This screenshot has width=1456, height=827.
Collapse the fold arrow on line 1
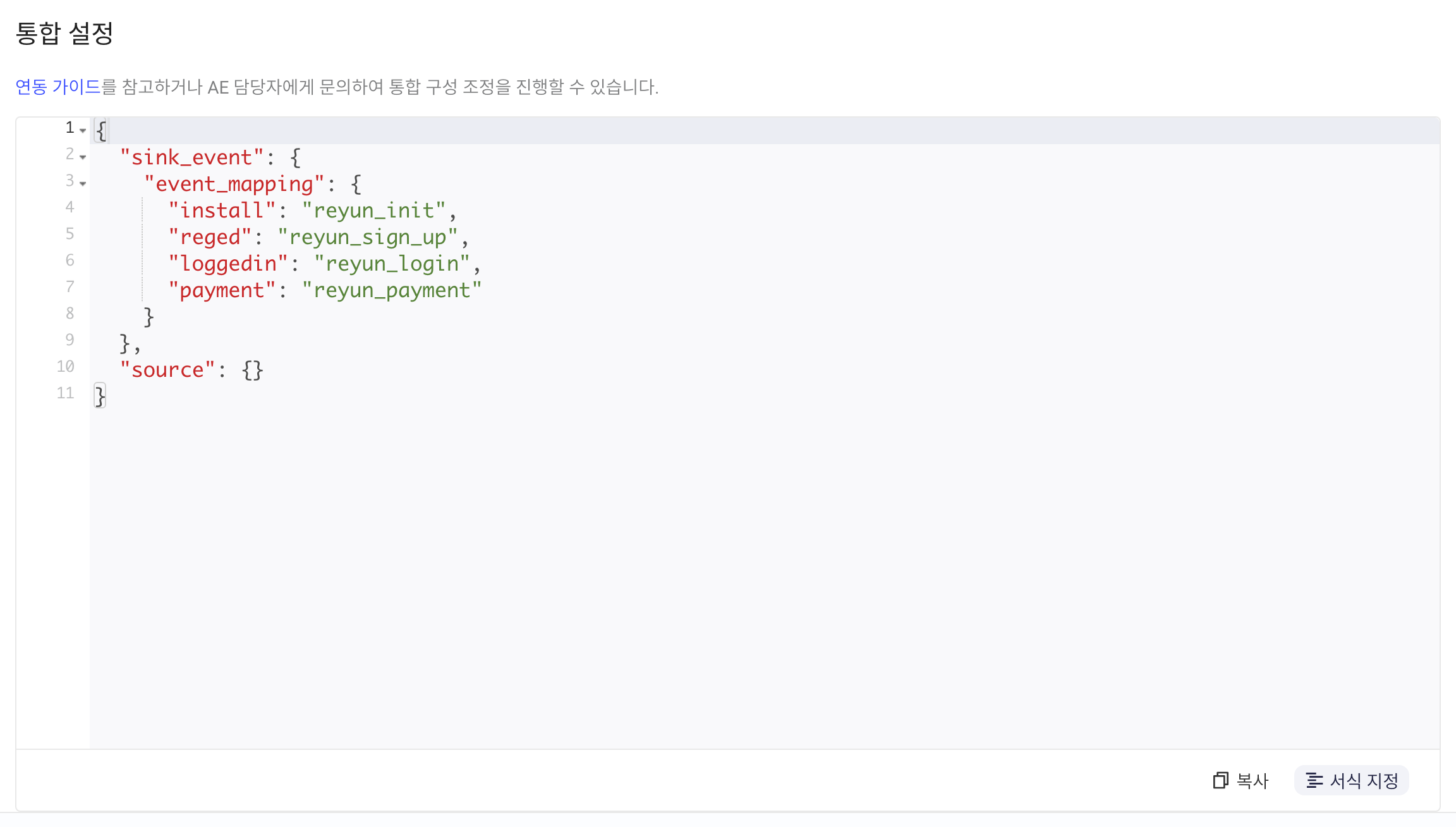coord(83,130)
